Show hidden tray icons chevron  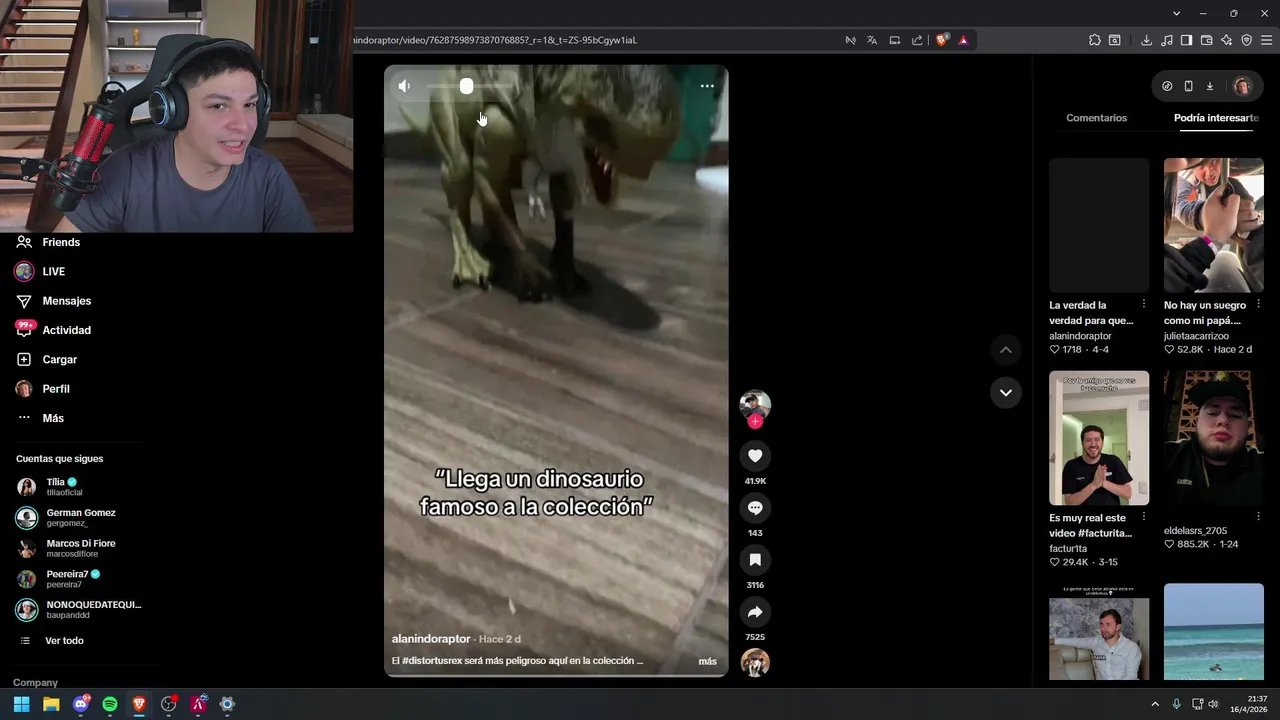tap(1155, 704)
